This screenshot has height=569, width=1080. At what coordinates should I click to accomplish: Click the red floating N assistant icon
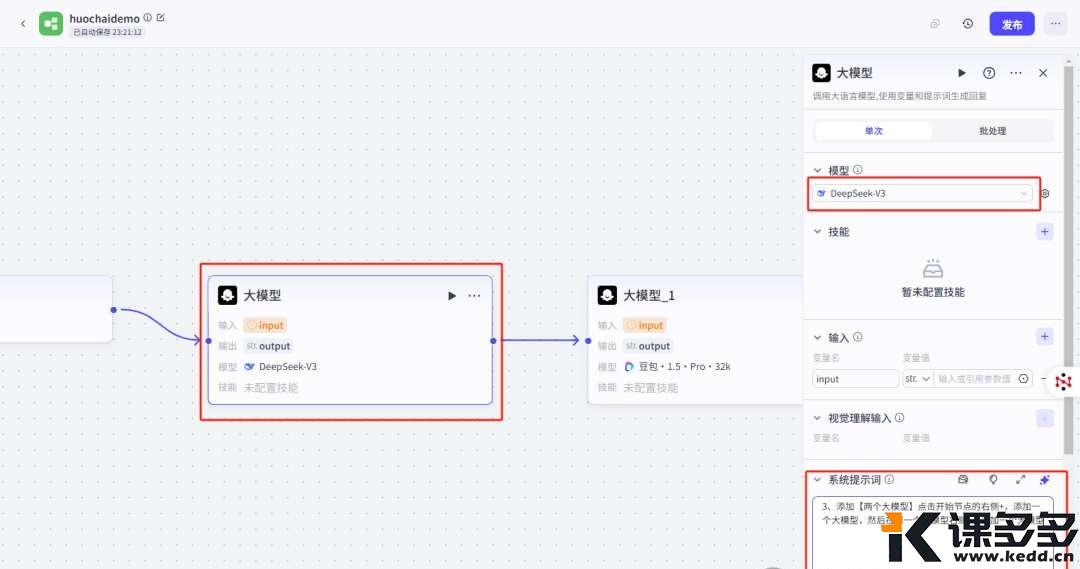tap(1063, 381)
